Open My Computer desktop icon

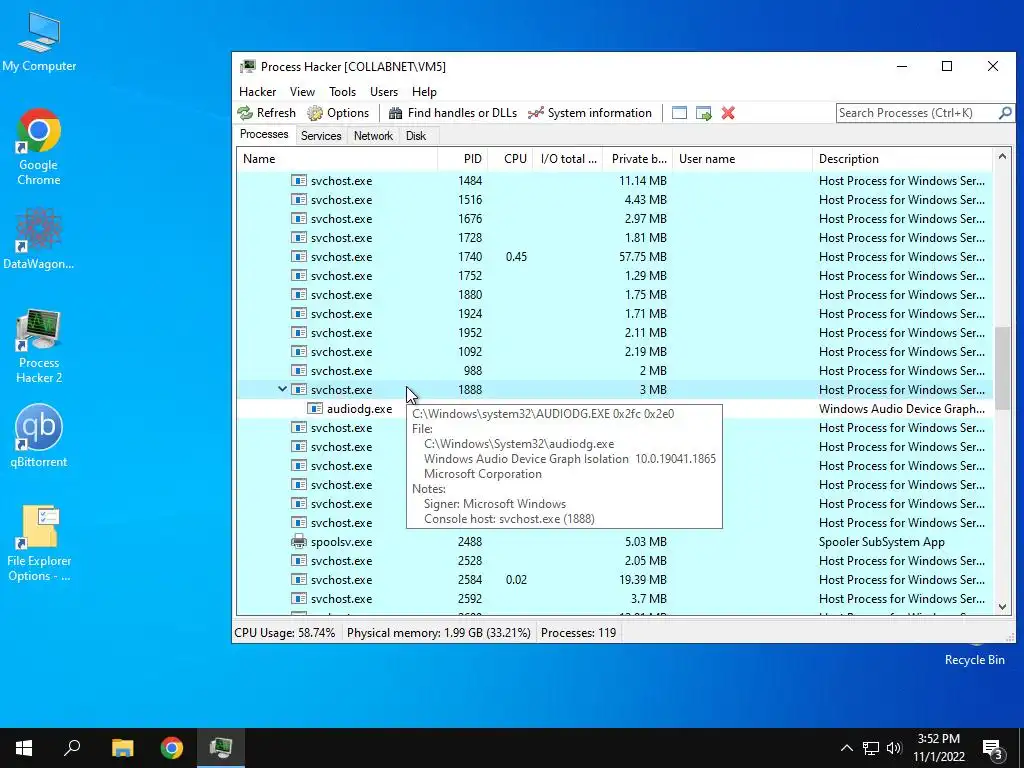39,42
